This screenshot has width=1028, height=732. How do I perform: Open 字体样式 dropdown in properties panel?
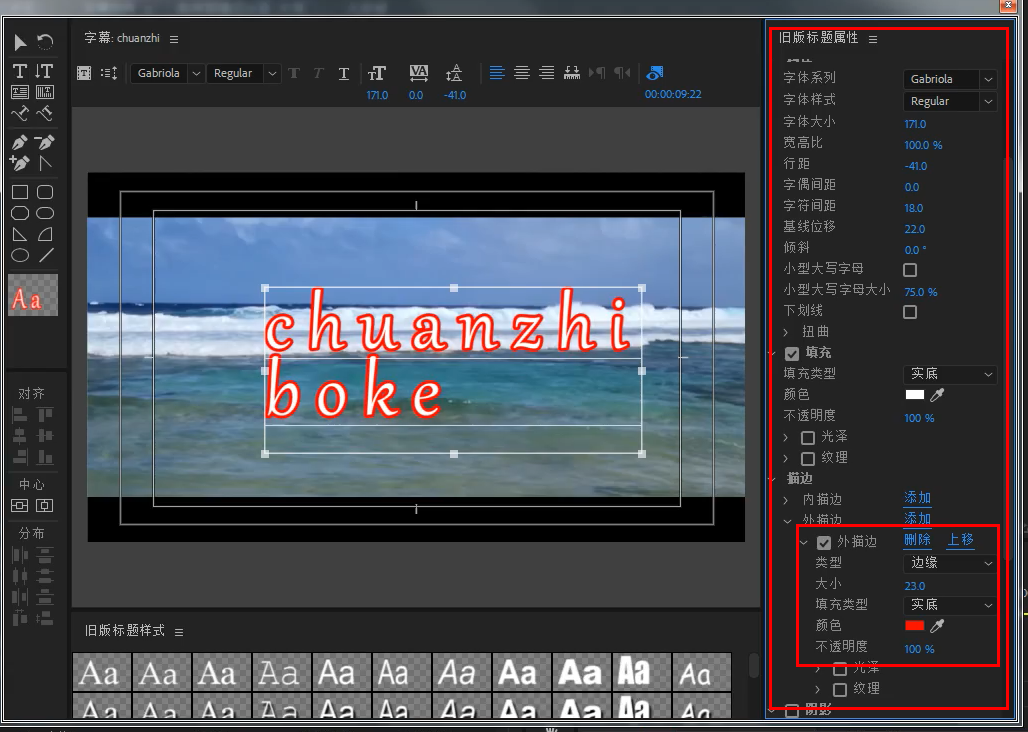click(x=950, y=102)
